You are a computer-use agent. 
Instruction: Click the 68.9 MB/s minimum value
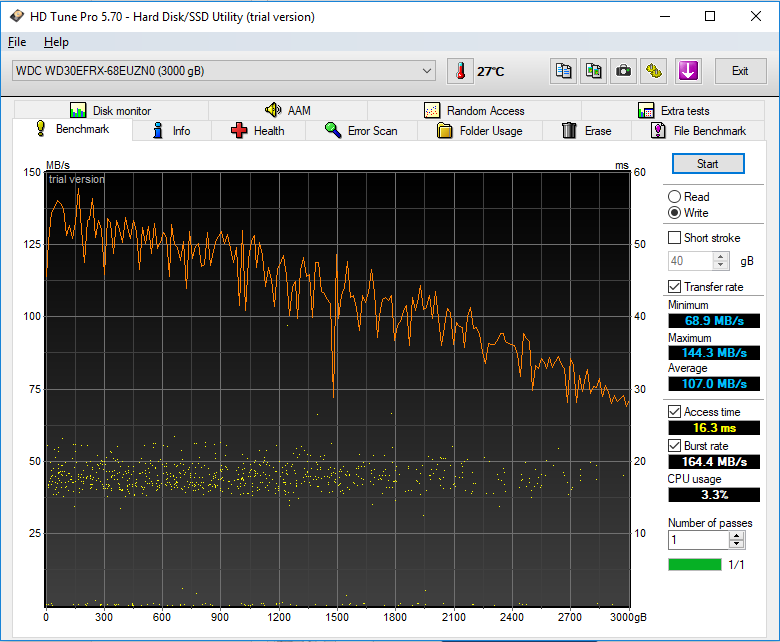pyautogui.click(x=714, y=321)
